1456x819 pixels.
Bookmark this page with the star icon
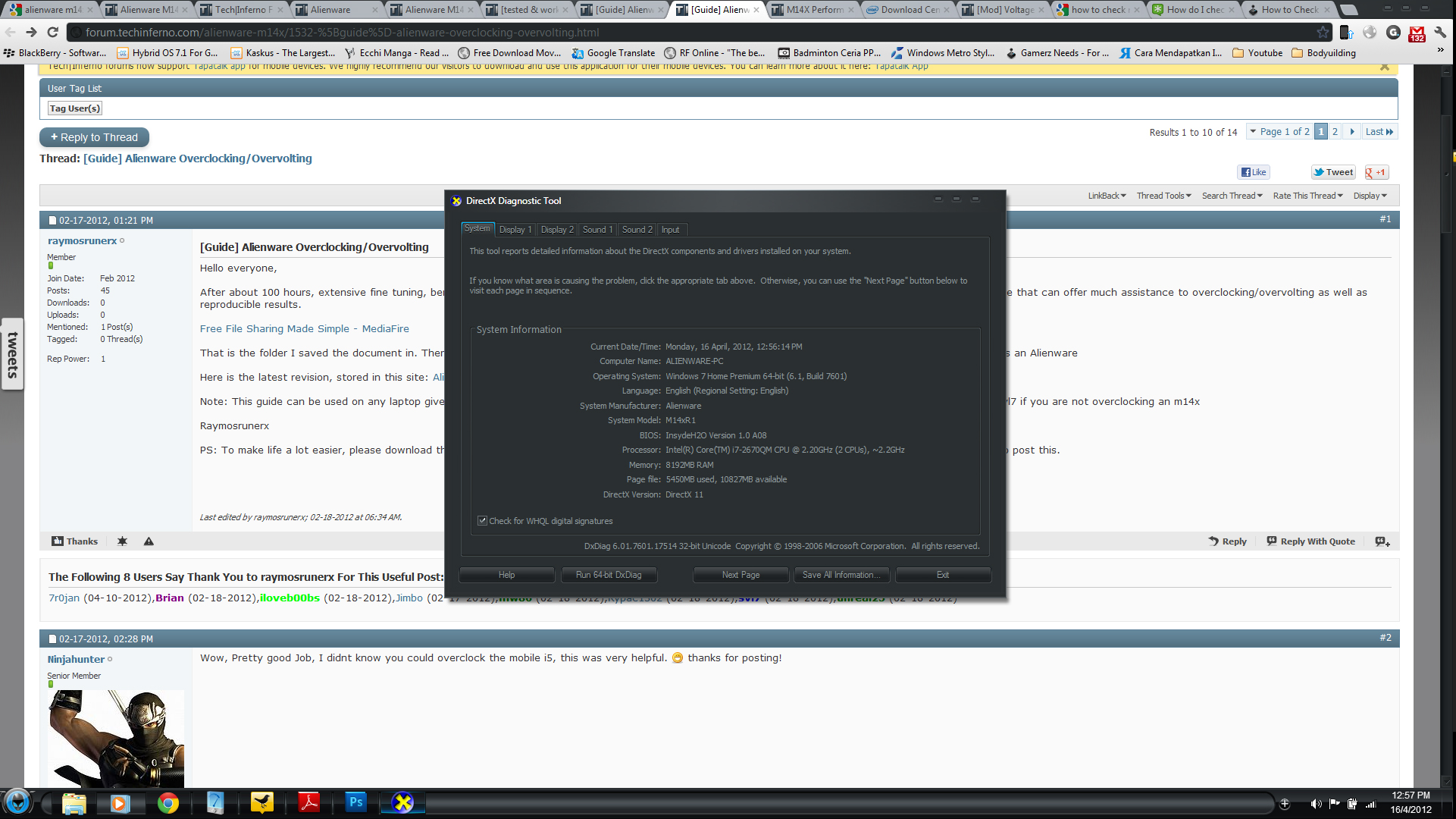[1323, 32]
